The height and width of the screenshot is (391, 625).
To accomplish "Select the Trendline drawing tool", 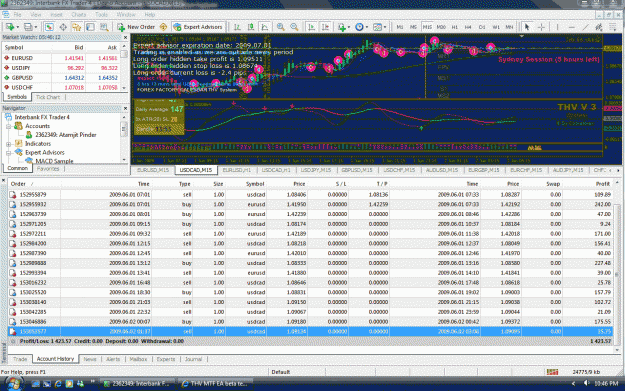I will coord(585,27).
